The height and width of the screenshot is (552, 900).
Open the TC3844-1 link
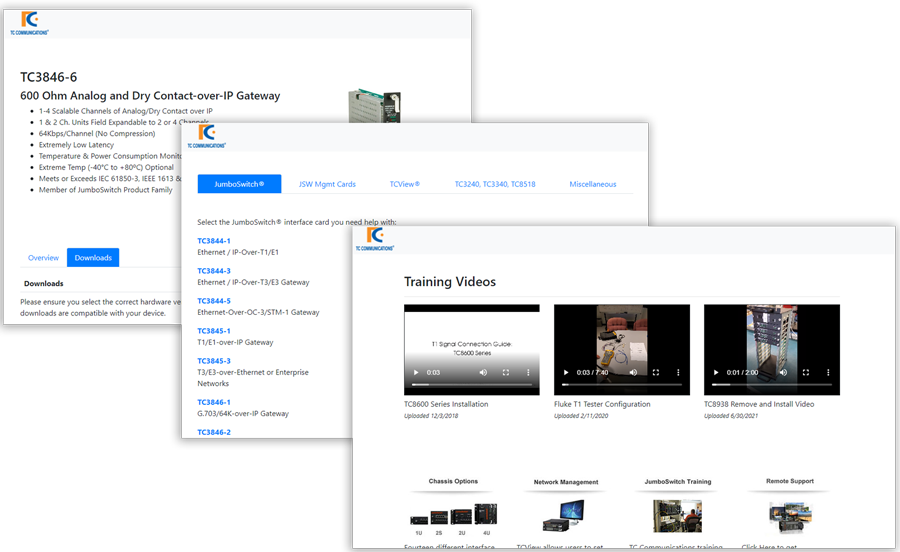pyautogui.click(x=214, y=241)
